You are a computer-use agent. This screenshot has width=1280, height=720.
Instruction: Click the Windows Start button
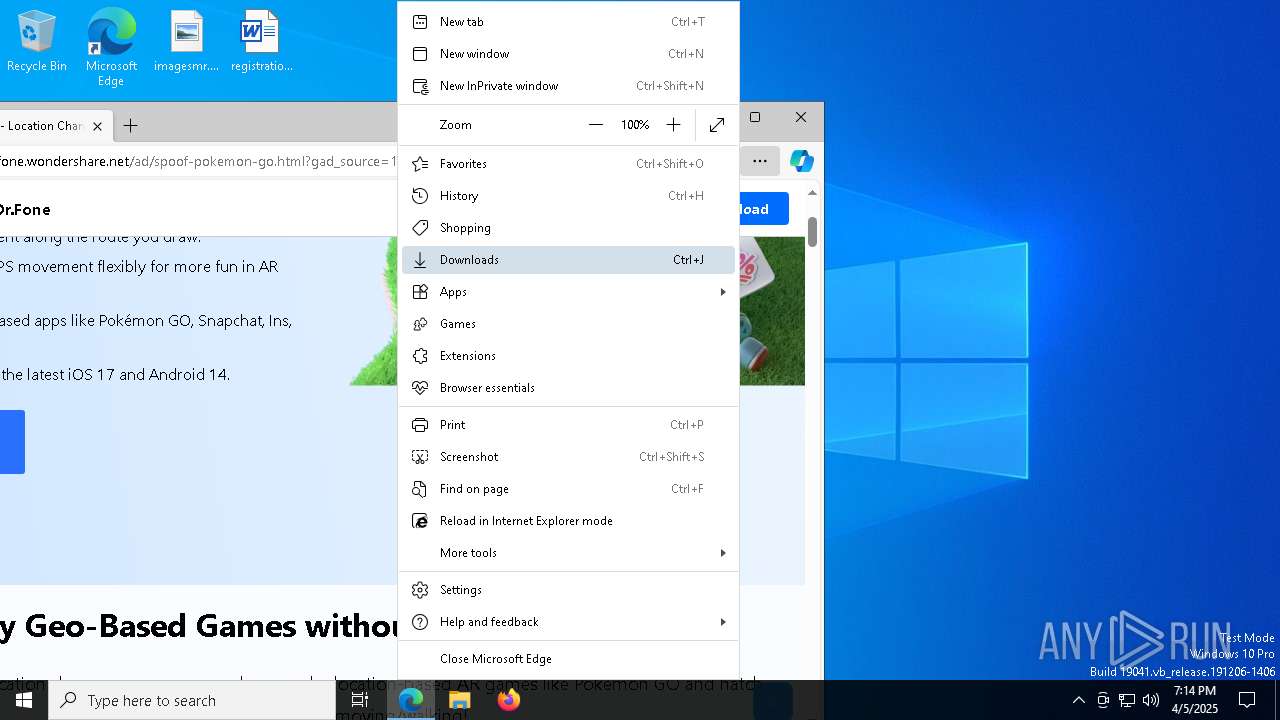pyautogui.click(x=24, y=700)
